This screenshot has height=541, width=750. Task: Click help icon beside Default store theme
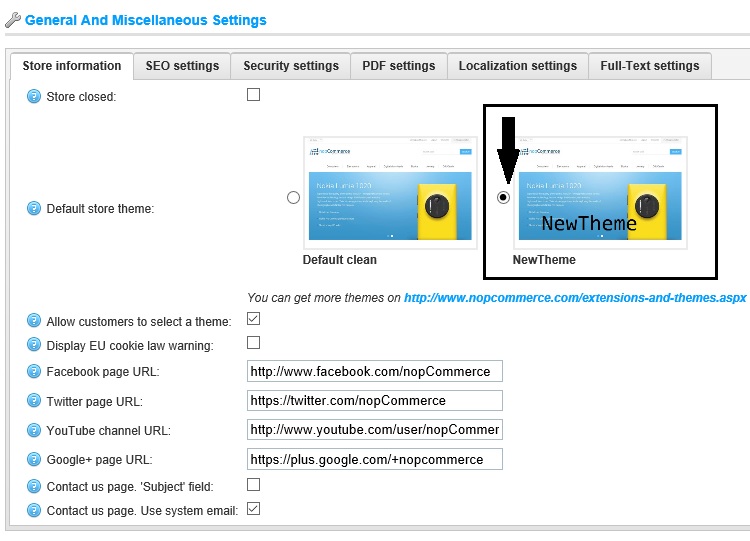(35, 209)
